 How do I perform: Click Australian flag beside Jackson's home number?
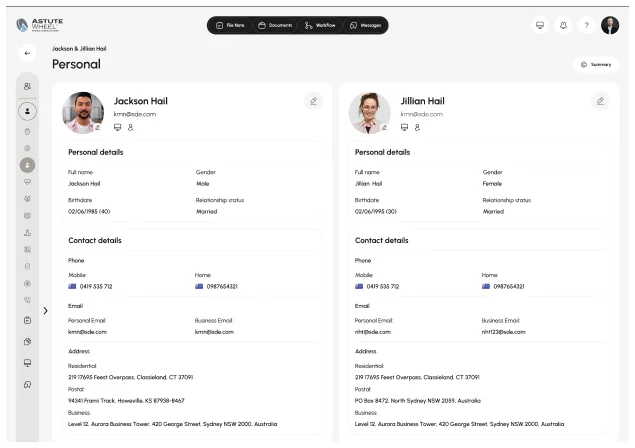point(199,286)
